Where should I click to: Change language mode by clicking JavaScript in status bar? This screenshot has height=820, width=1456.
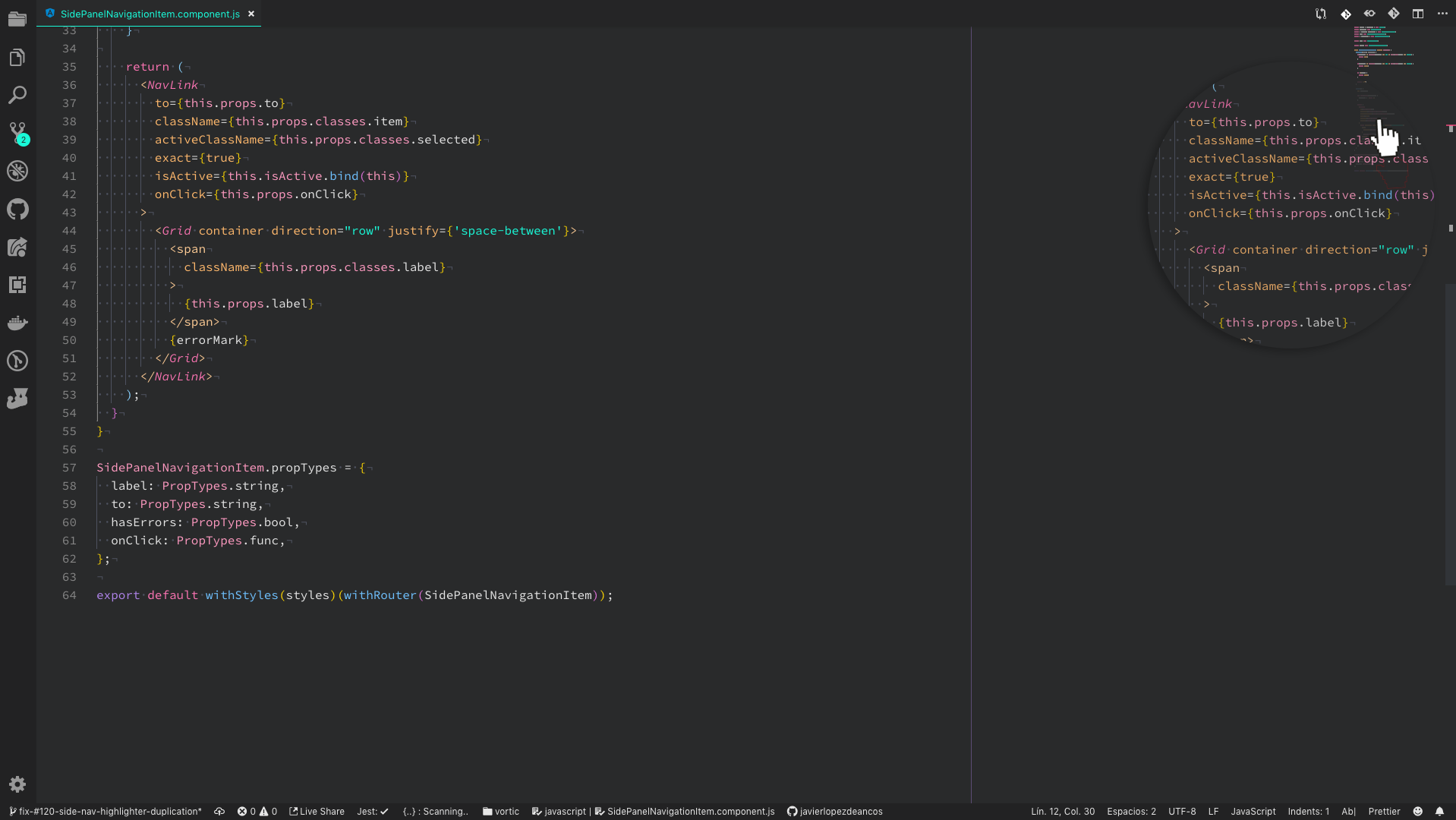click(1253, 811)
